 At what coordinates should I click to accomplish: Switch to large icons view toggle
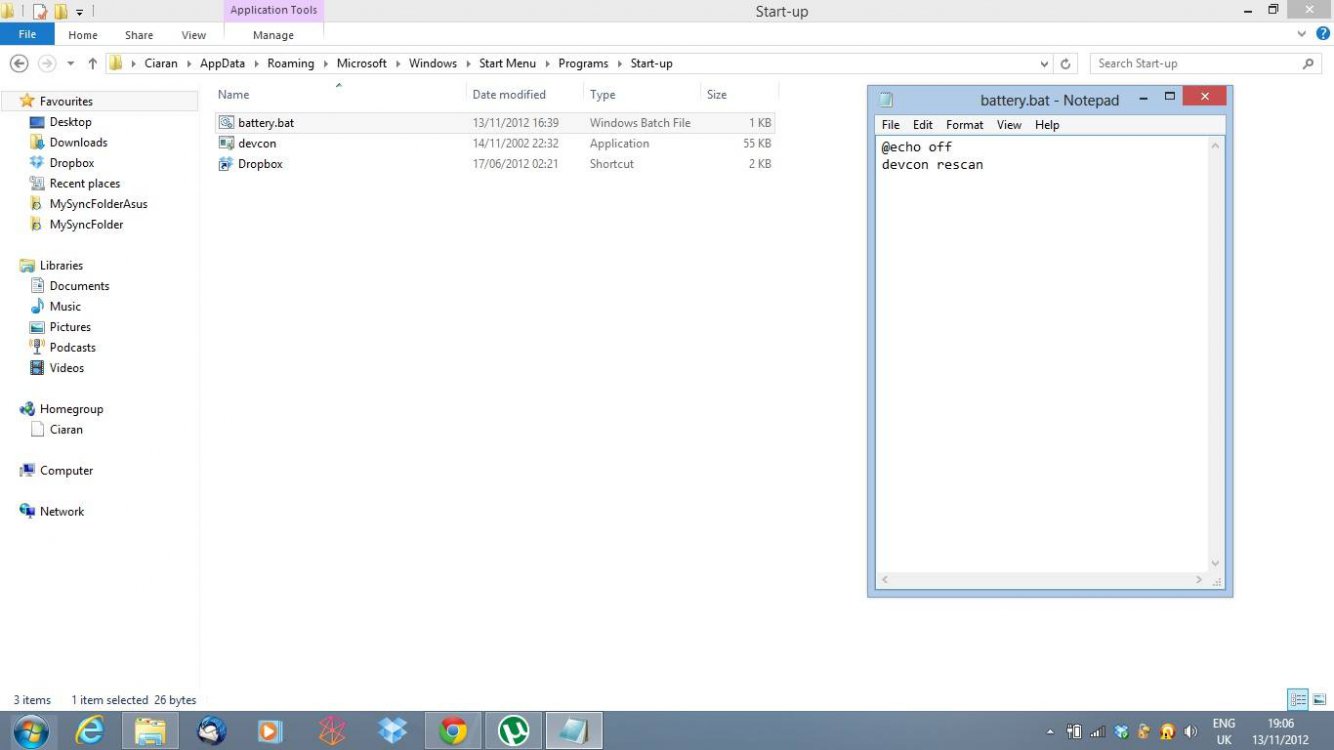[1319, 700]
